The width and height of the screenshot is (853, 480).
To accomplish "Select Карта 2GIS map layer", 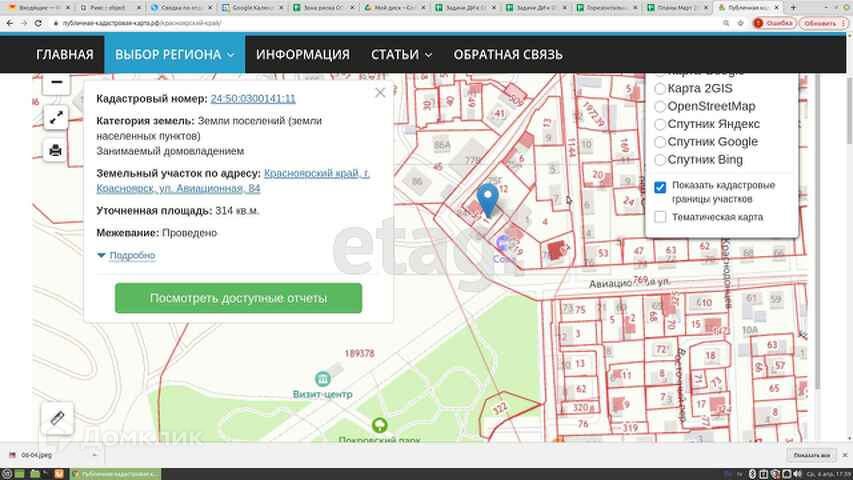I will [660, 88].
